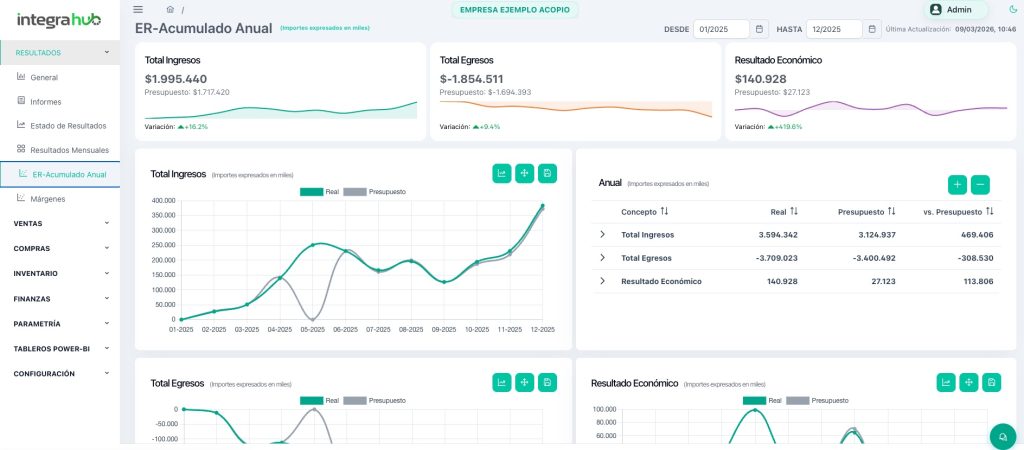Toggle dark mode with the moon icon
Screen dimensions: 1024x450
(x=1014, y=9)
